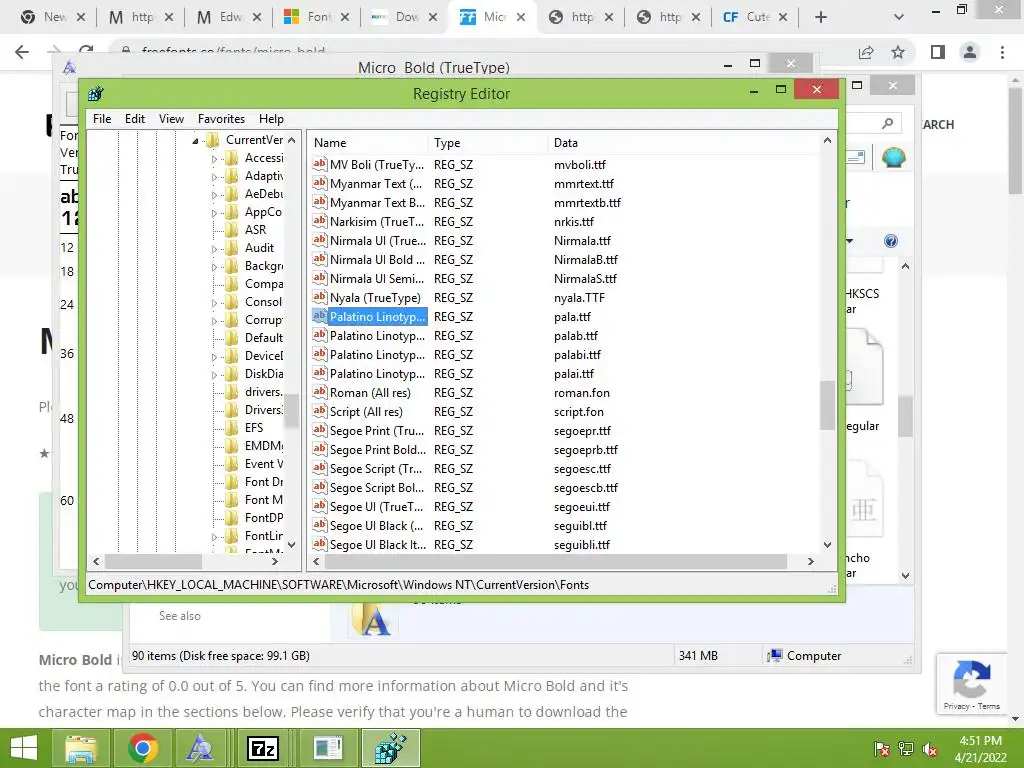Select the MV Boli registry value icon
This screenshot has width=1024, height=768.
tap(319, 165)
